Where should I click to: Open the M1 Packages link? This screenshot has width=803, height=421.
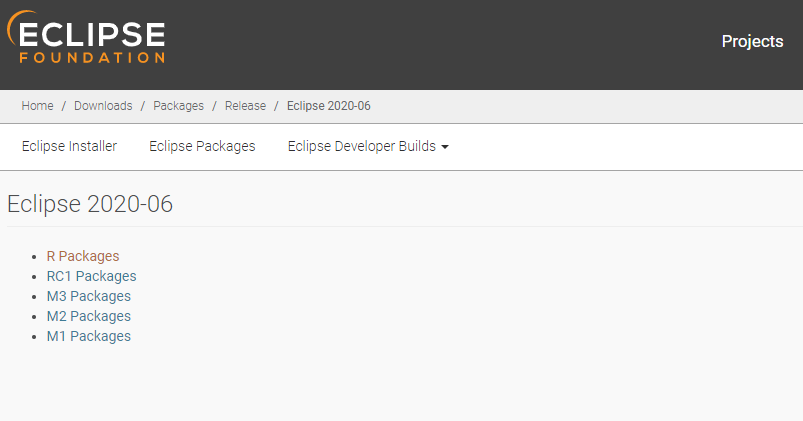tap(89, 336)
